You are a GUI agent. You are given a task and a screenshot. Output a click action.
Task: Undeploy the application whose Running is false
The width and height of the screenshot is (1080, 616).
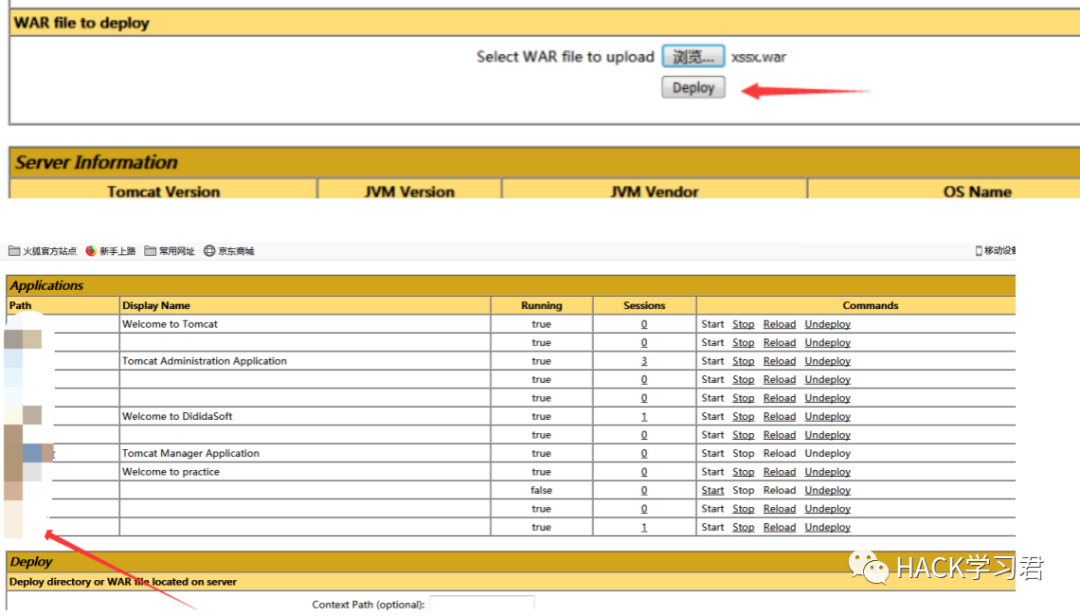[x=827, y=490]
